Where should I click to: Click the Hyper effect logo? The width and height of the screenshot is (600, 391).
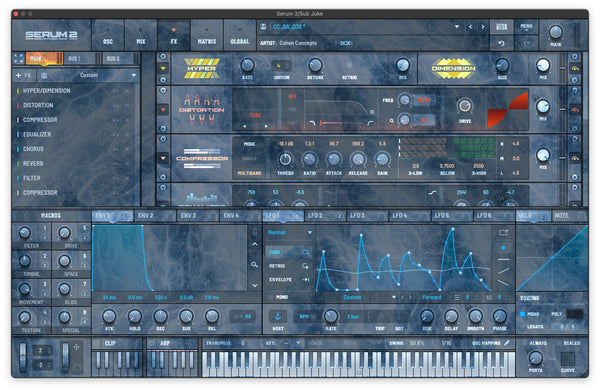pos(202,68)
